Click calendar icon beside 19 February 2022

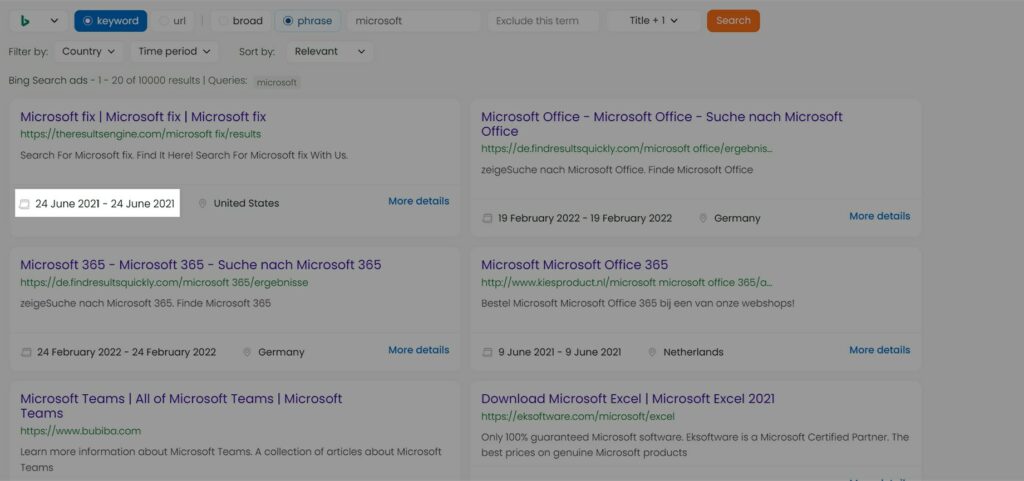(487, 218)
